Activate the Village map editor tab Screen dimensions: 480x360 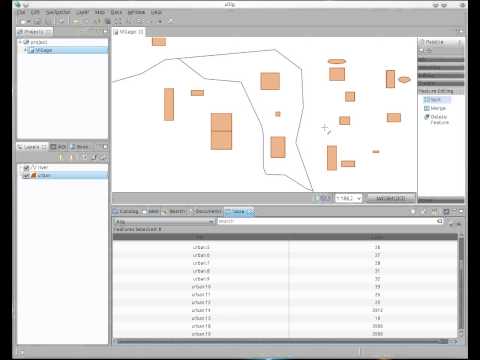pos(129,32)
